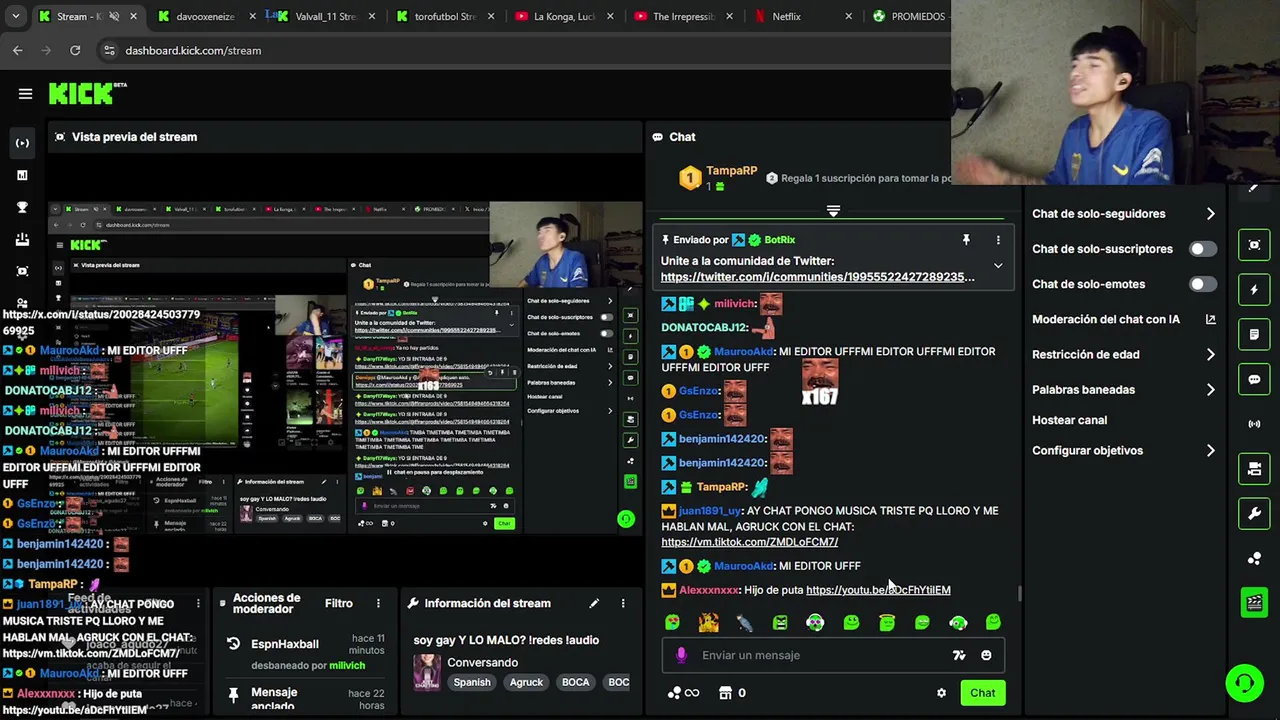This screenshot has height=720, width=1280.
Task: Click the pin icon on BotRix pinned message
Action: [x=966, y=240]
